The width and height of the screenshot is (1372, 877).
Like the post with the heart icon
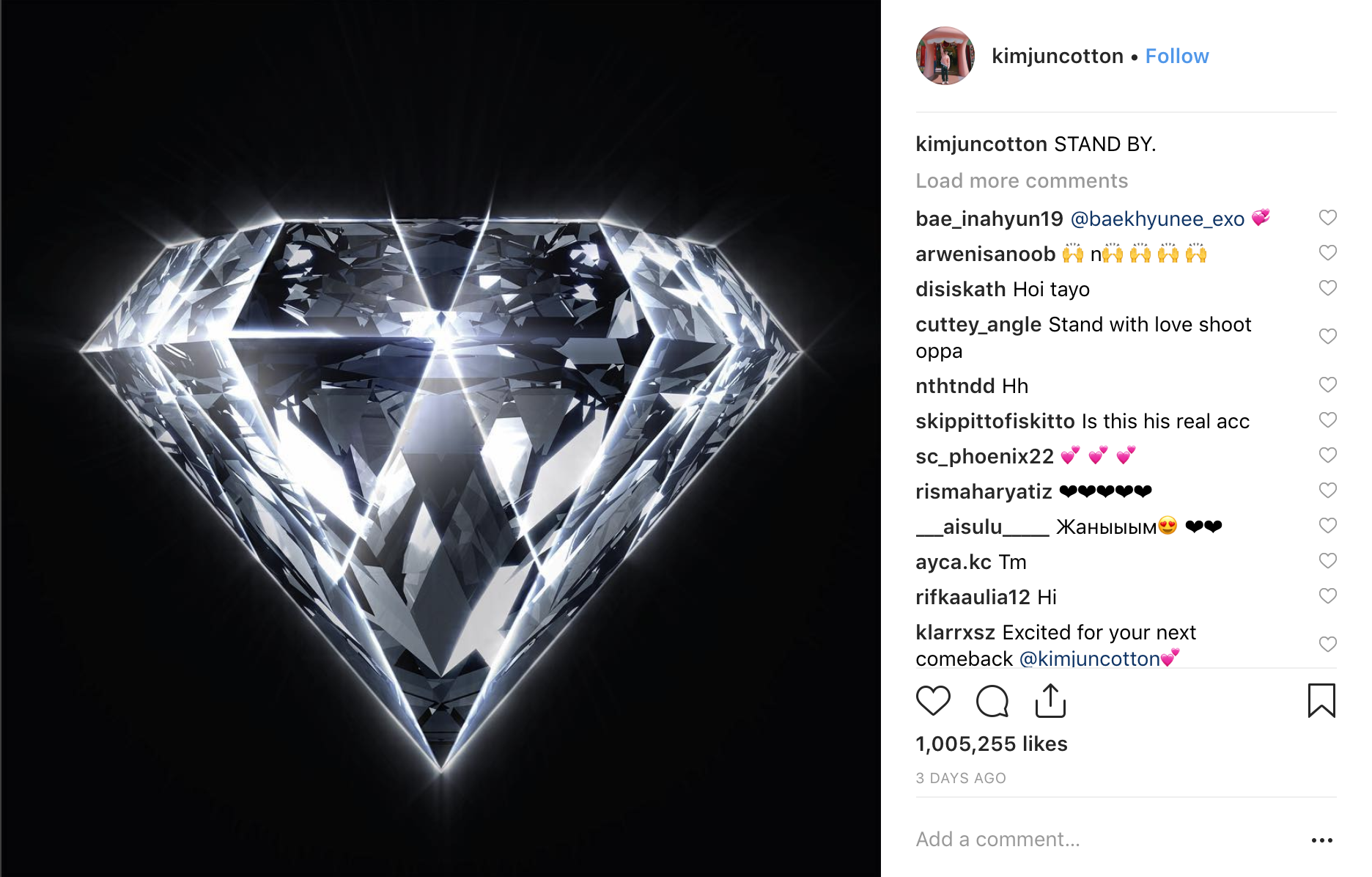(933, 700)
